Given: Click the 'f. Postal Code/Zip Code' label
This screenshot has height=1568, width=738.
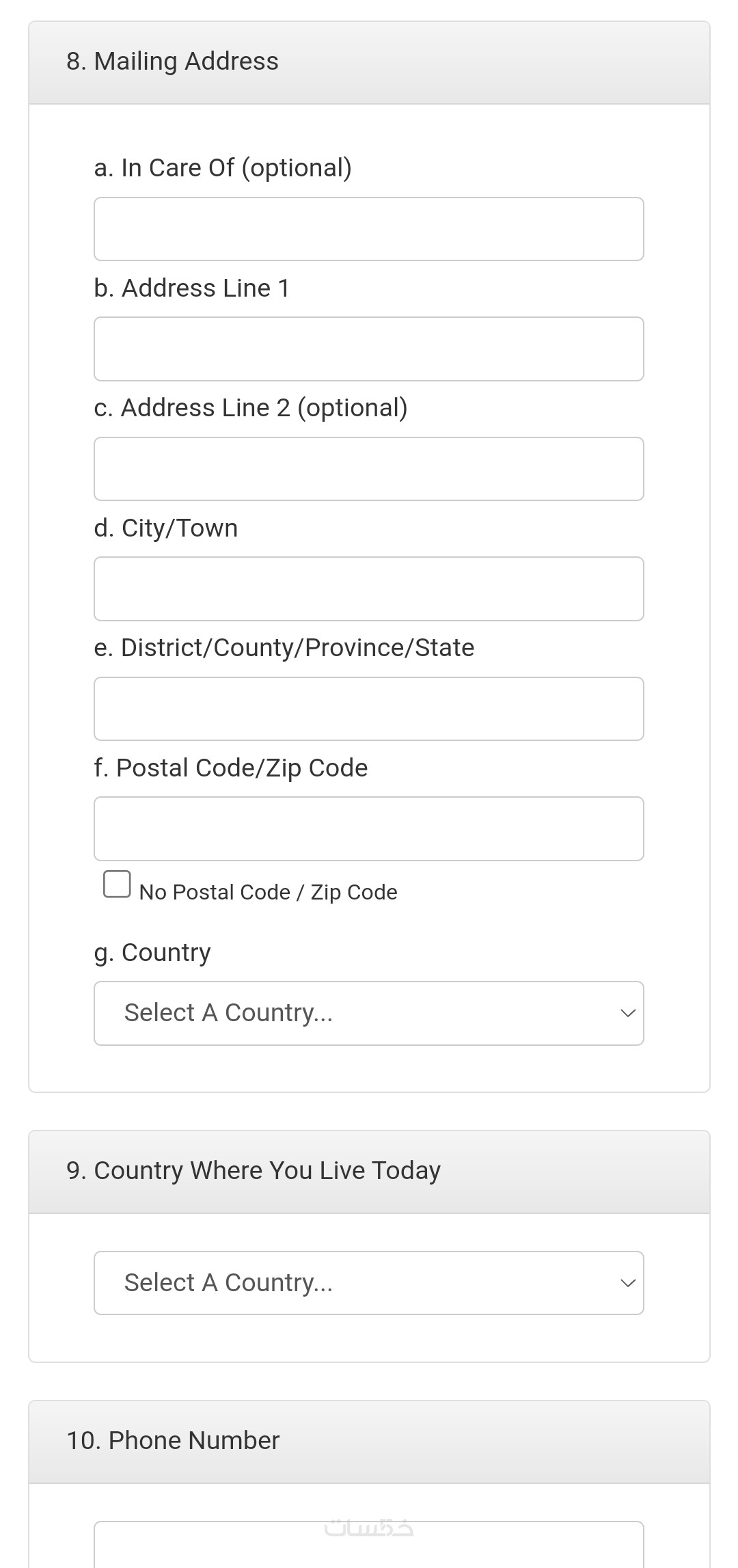Looking at the screenshot, I should [x=231, y=768].
